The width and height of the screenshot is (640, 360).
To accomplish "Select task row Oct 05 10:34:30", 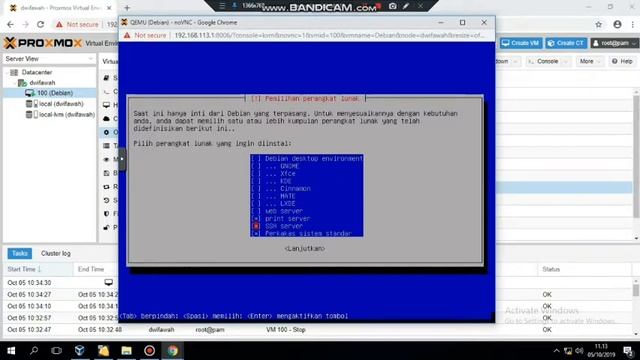I will 61,282.
